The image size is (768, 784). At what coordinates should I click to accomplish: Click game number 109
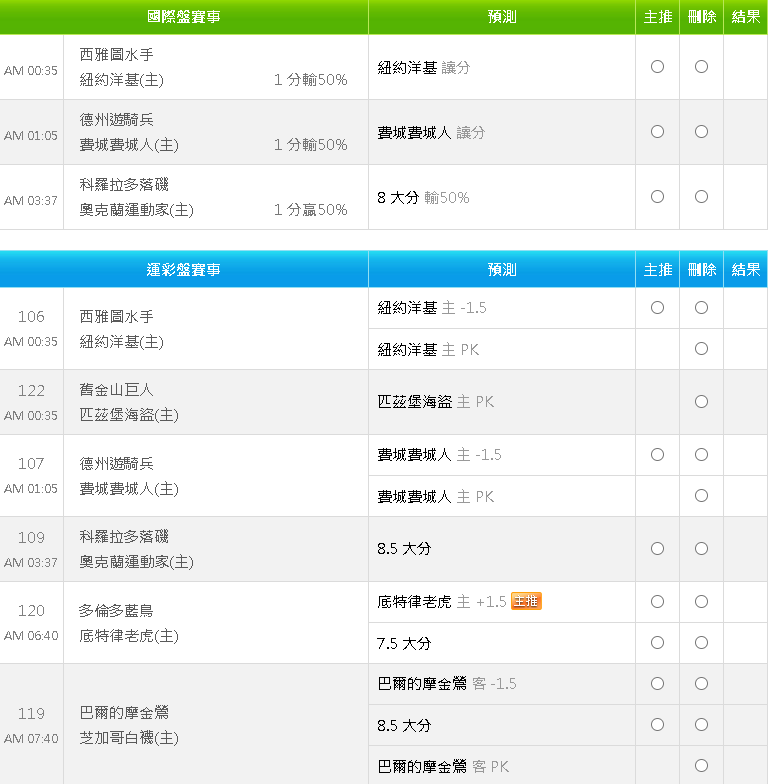coord(31,538)
